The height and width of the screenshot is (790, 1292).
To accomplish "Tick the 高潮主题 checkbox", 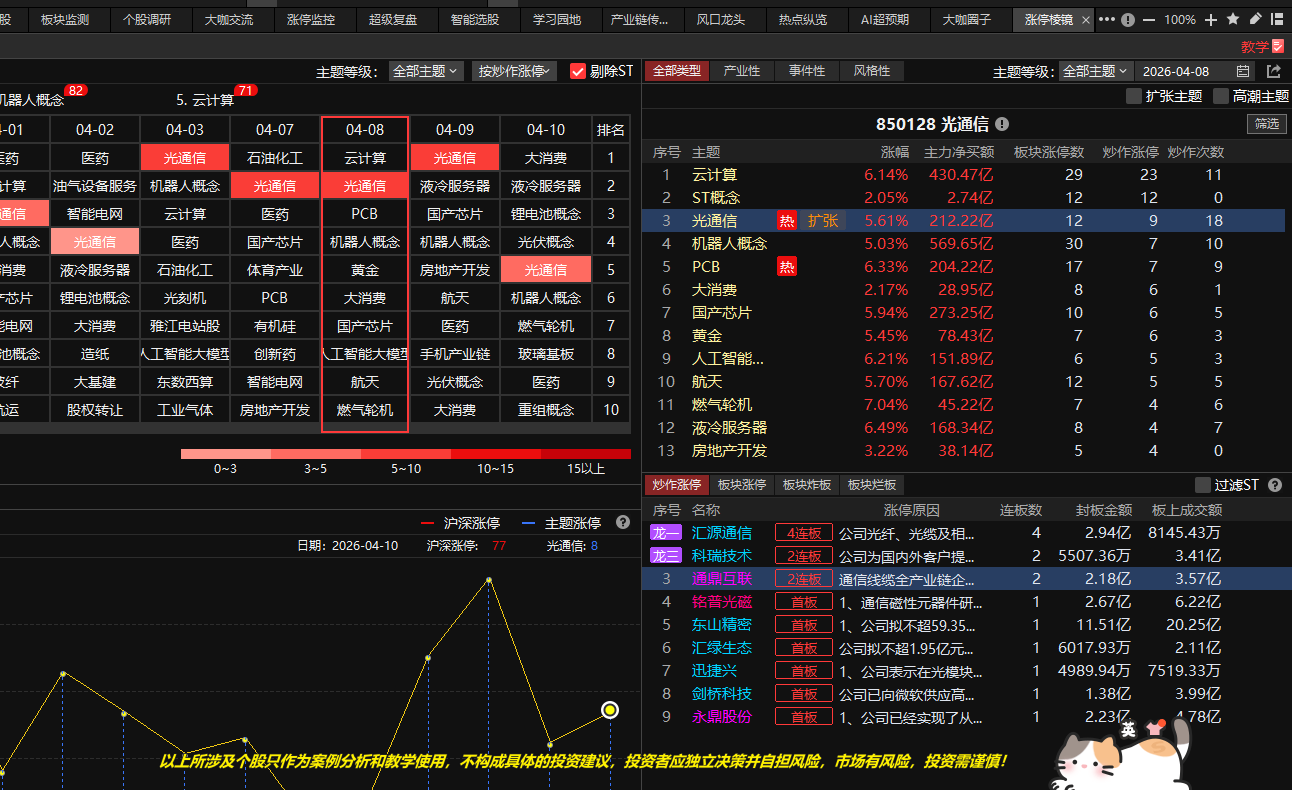I will point(1220,96).
